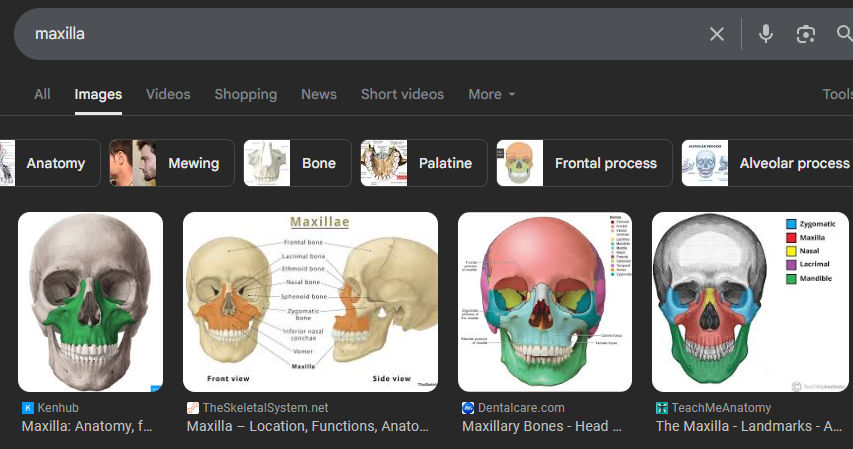853x449 pixels.
Task: Choose the Palatine filter chip
Action: click(x=424, y=163)
